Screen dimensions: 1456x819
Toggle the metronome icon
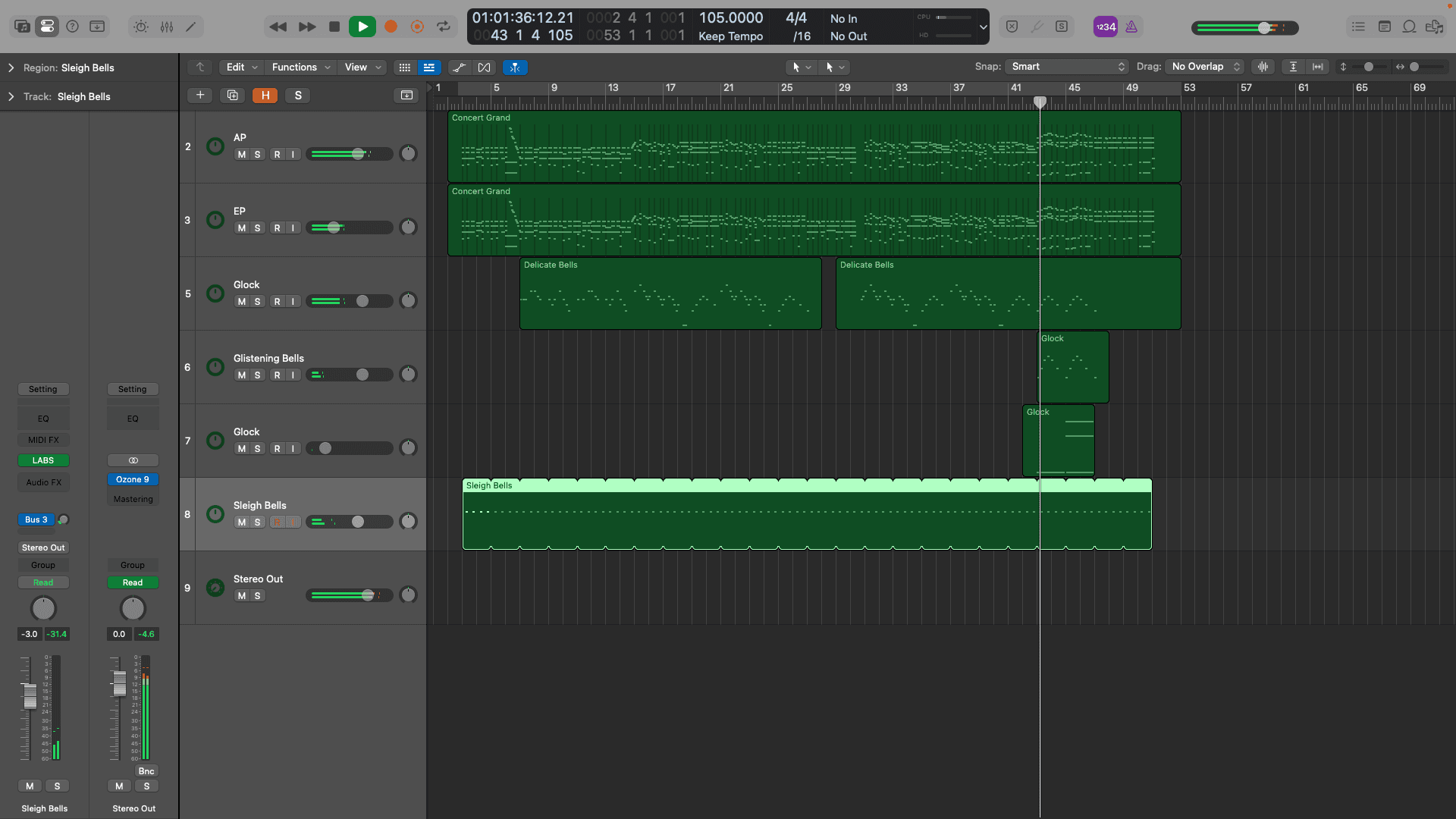click(1131, 27)
